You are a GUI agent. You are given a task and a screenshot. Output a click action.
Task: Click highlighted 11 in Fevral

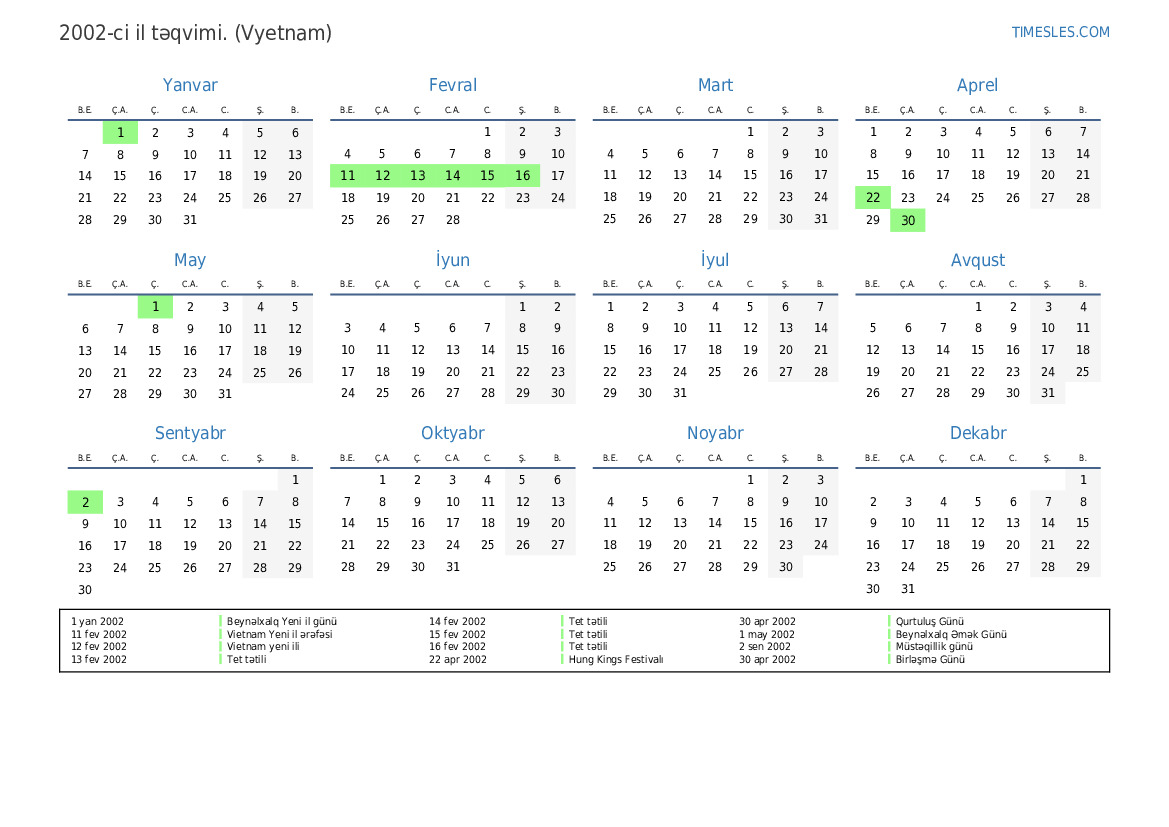[x=347, y=176]
